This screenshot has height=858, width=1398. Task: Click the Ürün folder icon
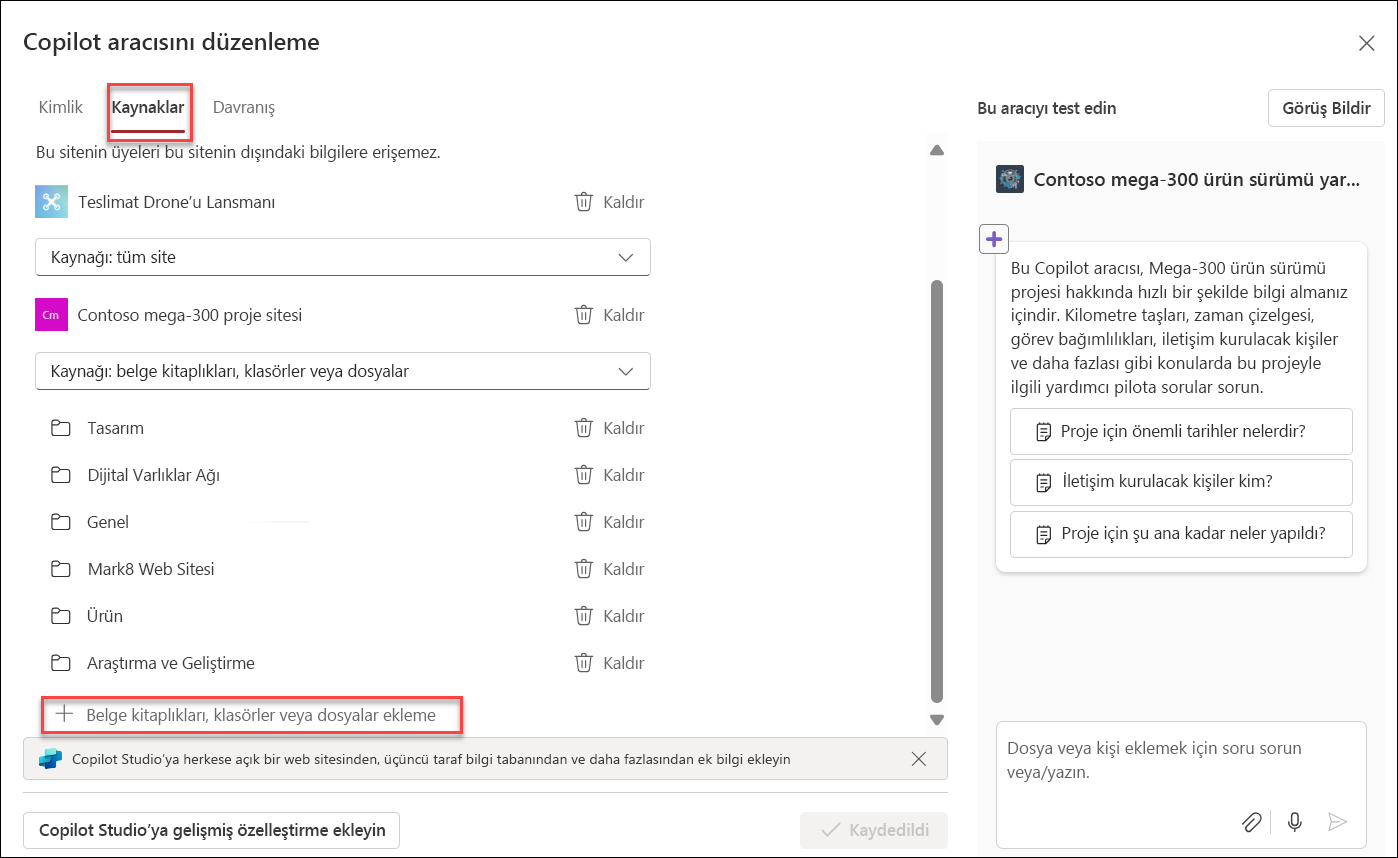tap(61, 616)
